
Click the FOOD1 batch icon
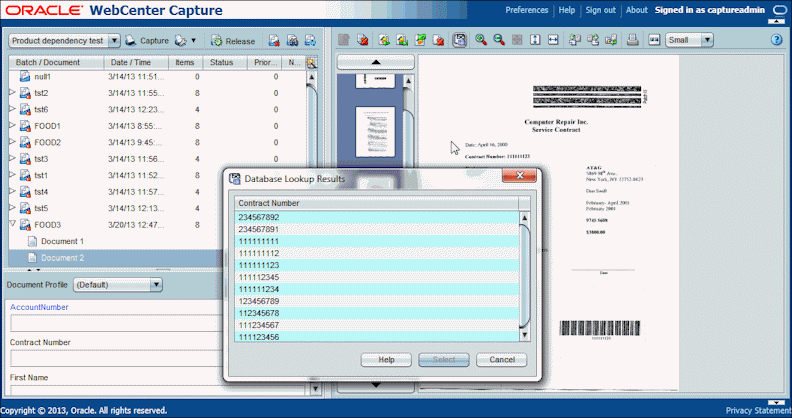[25, 126]
